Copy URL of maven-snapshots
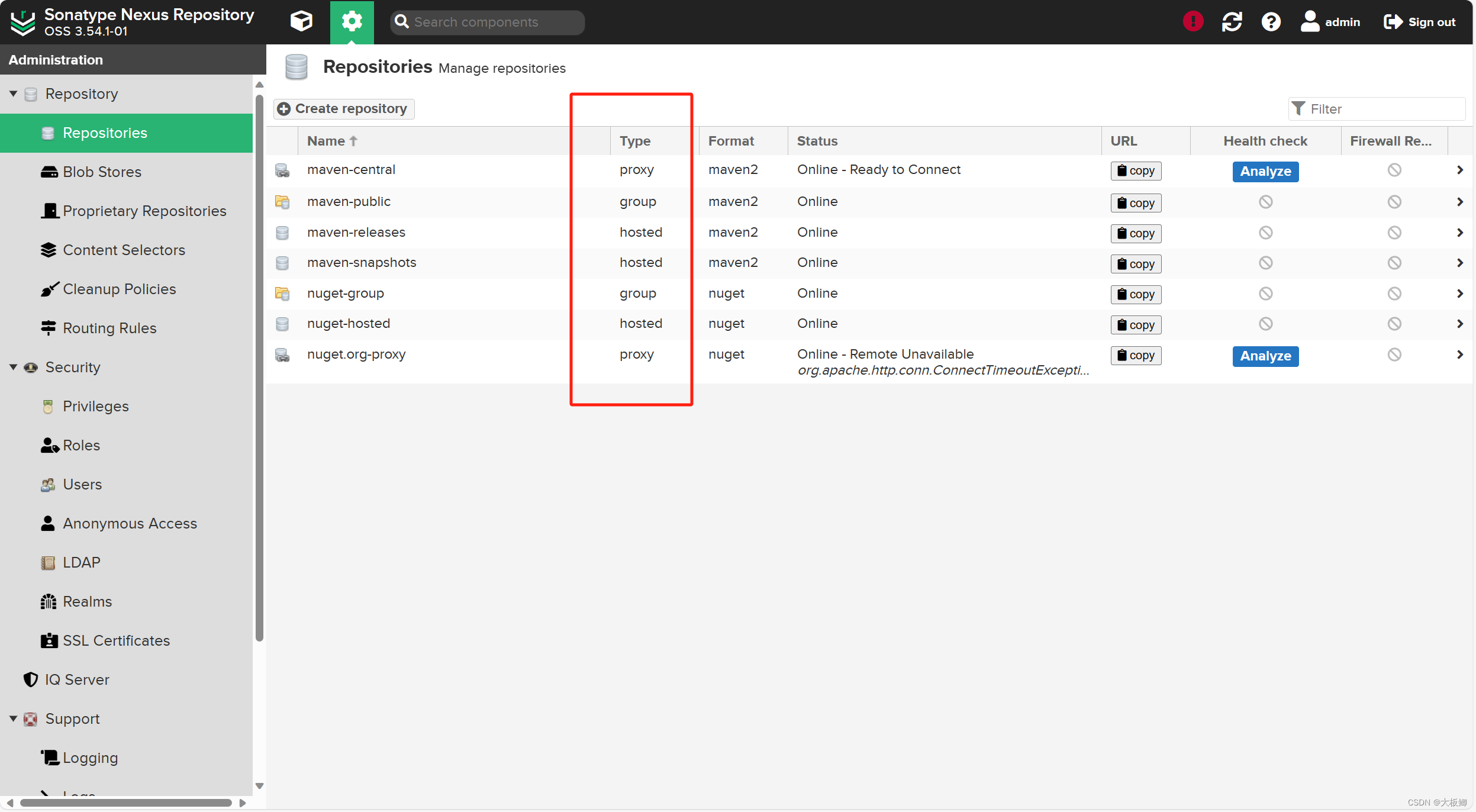Screen dimensions: 1476x812 coord(1136,264)
